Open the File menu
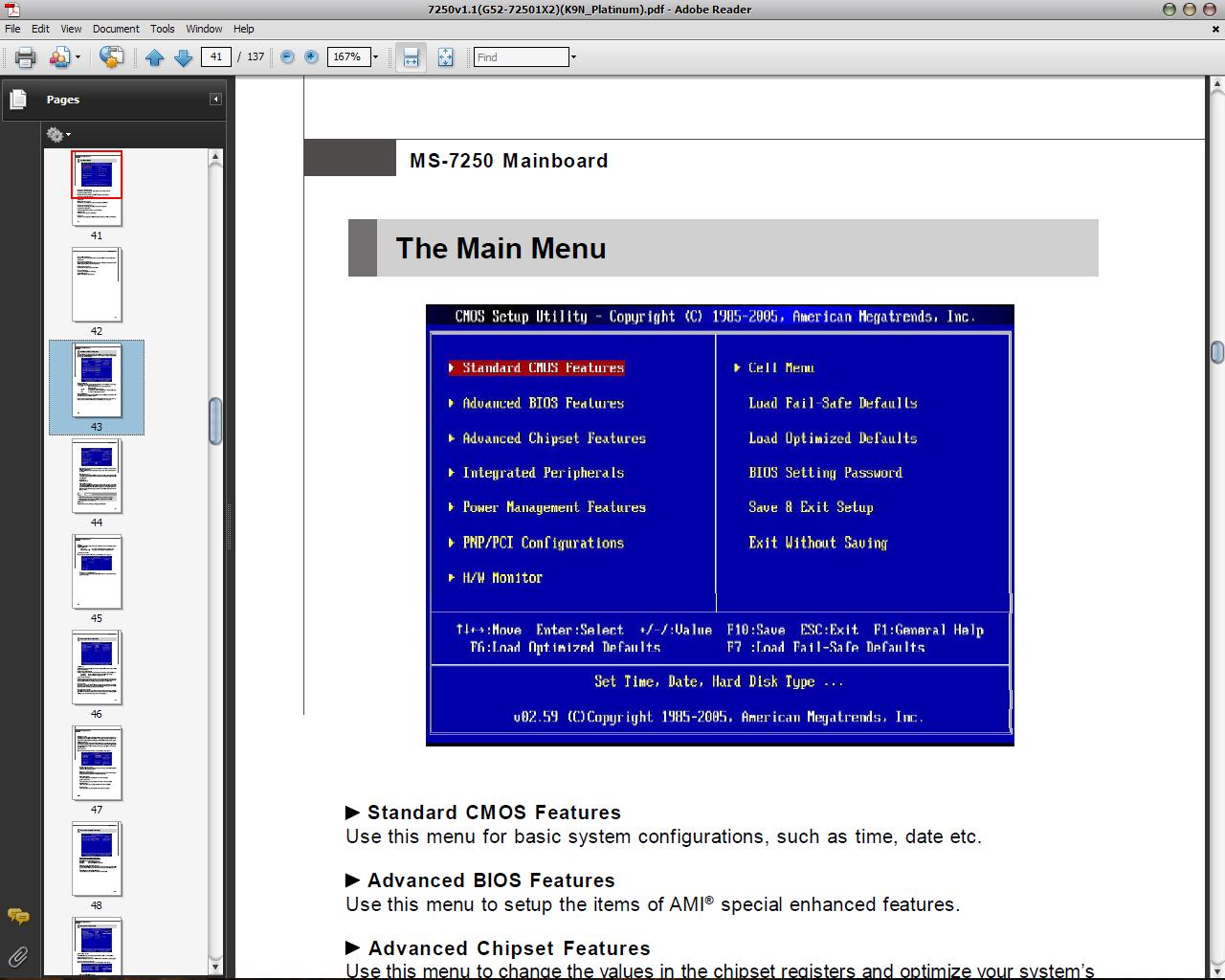Viewport: 1225px width, 980px height. pyautogui.click(x=12, y=29)
